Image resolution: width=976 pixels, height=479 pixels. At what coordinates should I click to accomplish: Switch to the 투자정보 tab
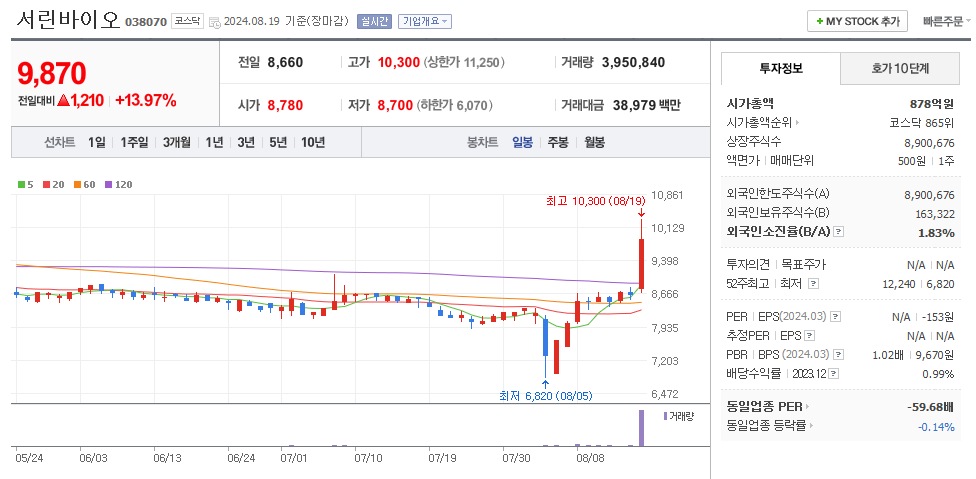point(781,68)
